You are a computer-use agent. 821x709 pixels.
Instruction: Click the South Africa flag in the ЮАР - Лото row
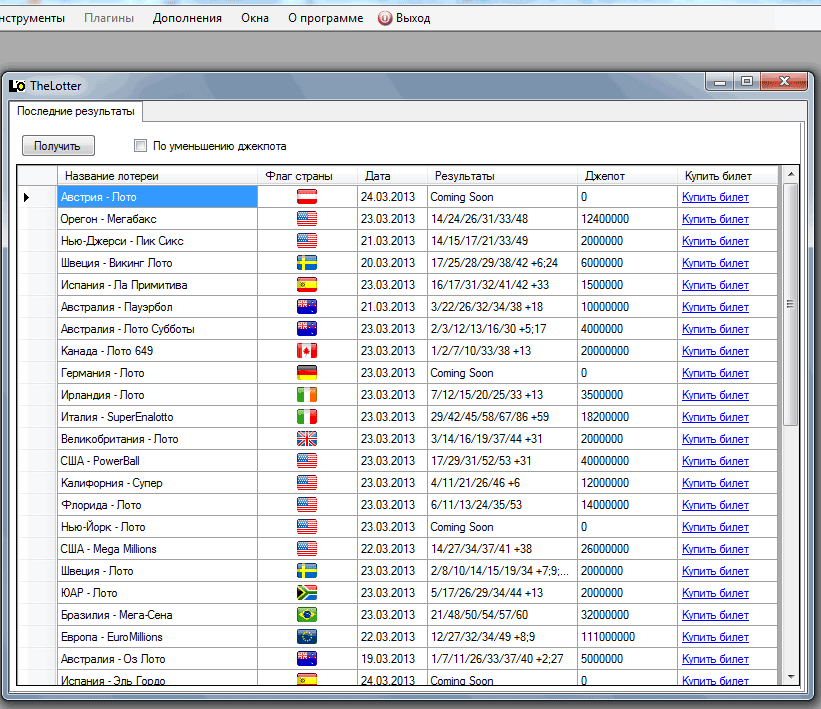[x=307, y=593]
